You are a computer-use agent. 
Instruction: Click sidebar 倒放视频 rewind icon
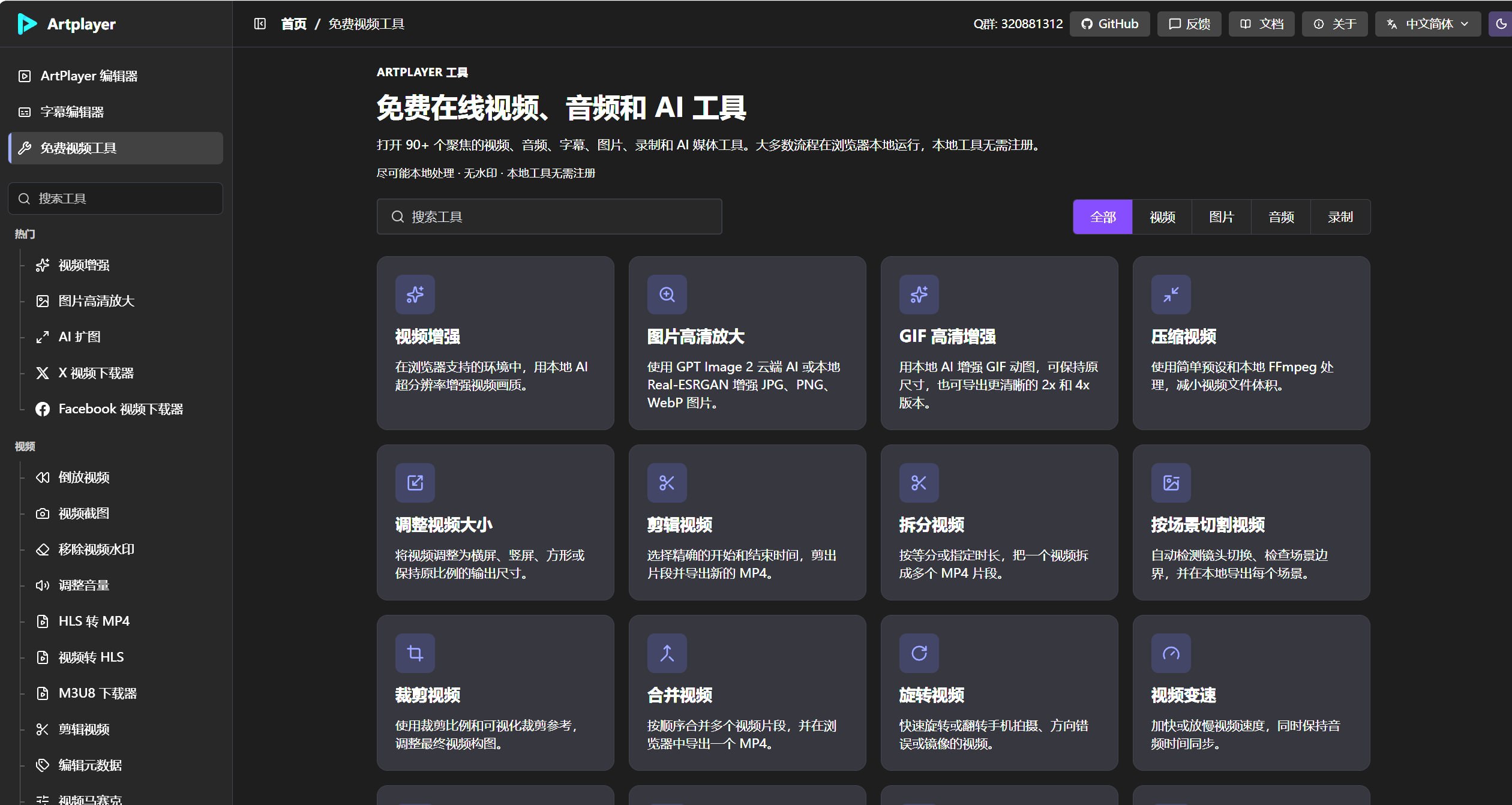coord(43,477)
